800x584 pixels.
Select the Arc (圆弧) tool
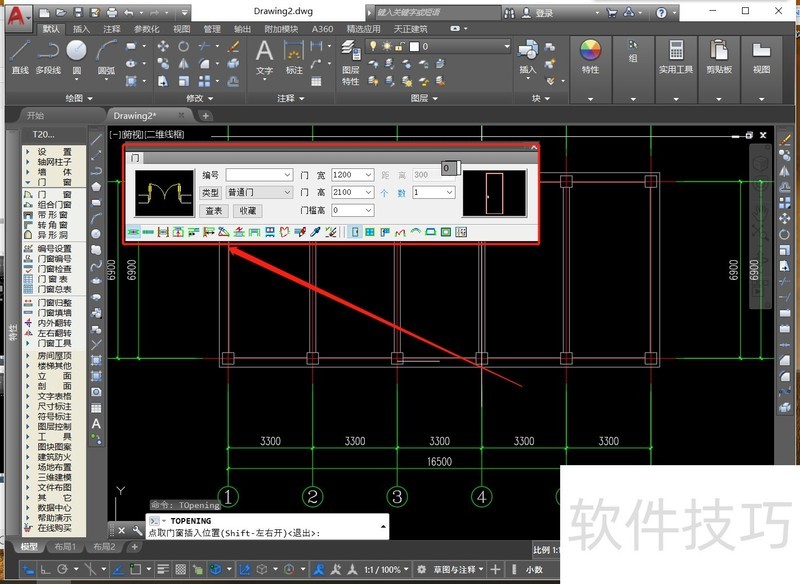coord(106,48)
